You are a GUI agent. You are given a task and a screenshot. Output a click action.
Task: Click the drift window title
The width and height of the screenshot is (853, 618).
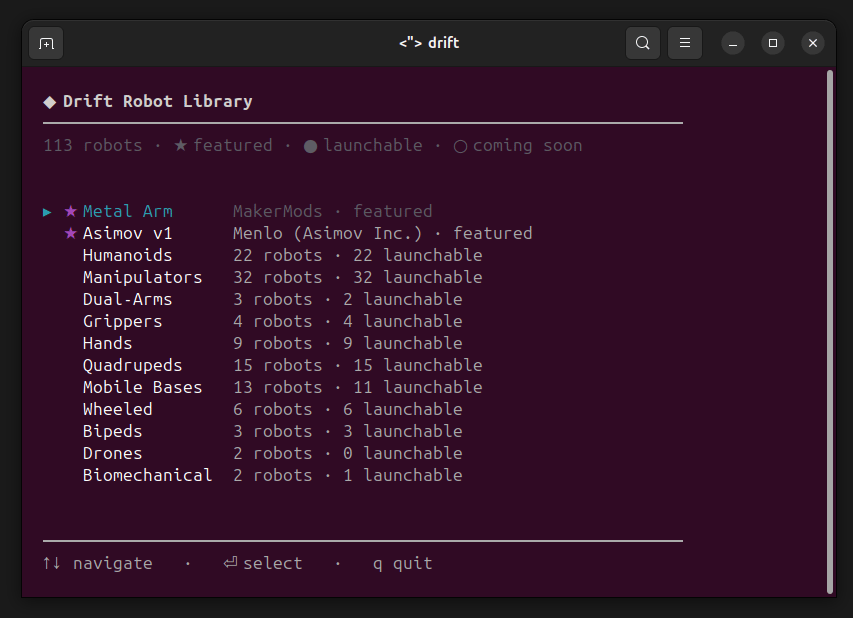pyautogui.click(x=429, y=43)
